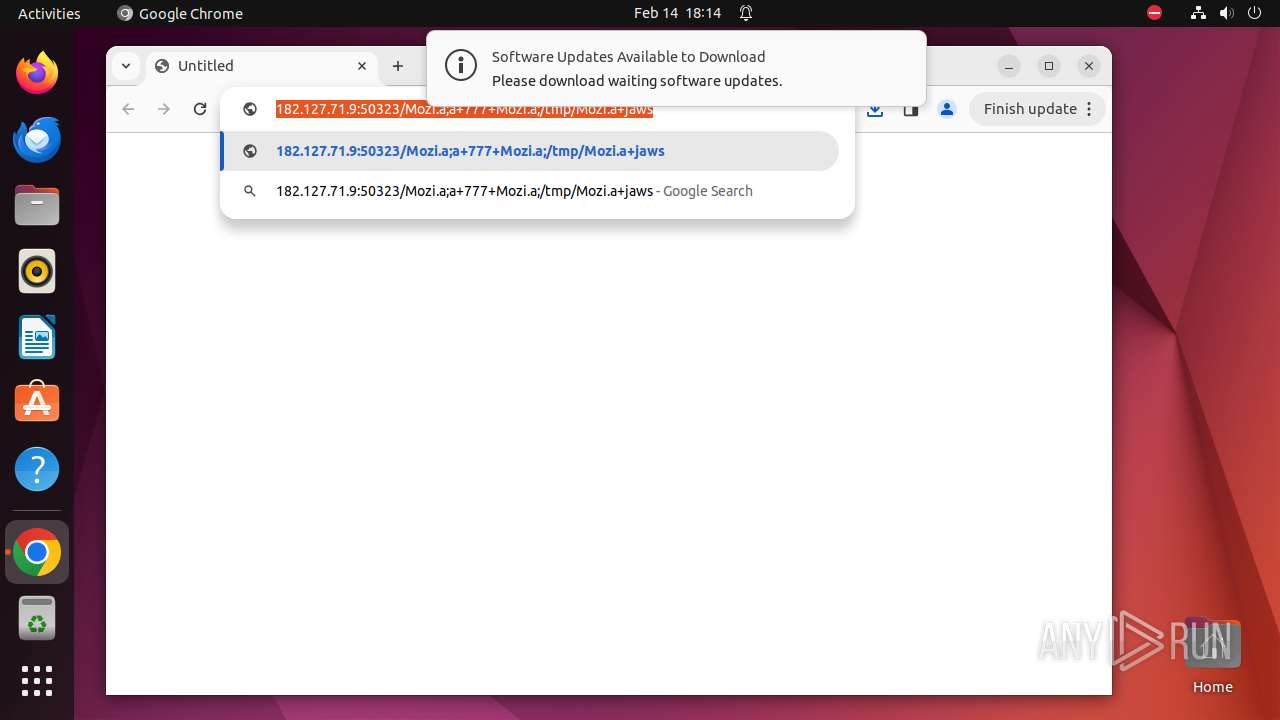This screenshot has width=1280, height=720.
Task: Go forward in Chrome
Action: pos(164,109)
